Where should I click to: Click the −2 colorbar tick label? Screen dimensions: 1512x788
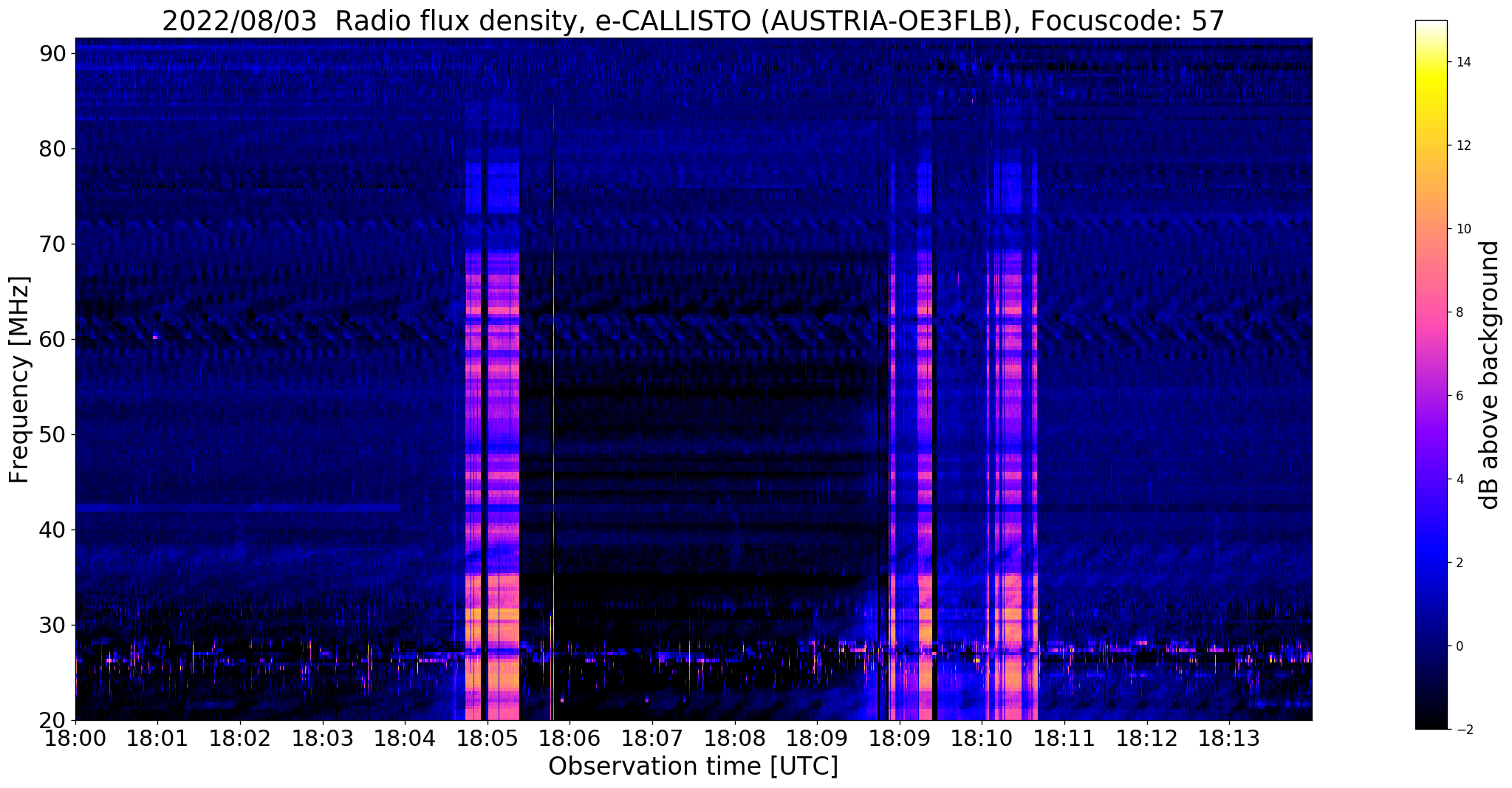point(1464,730)
